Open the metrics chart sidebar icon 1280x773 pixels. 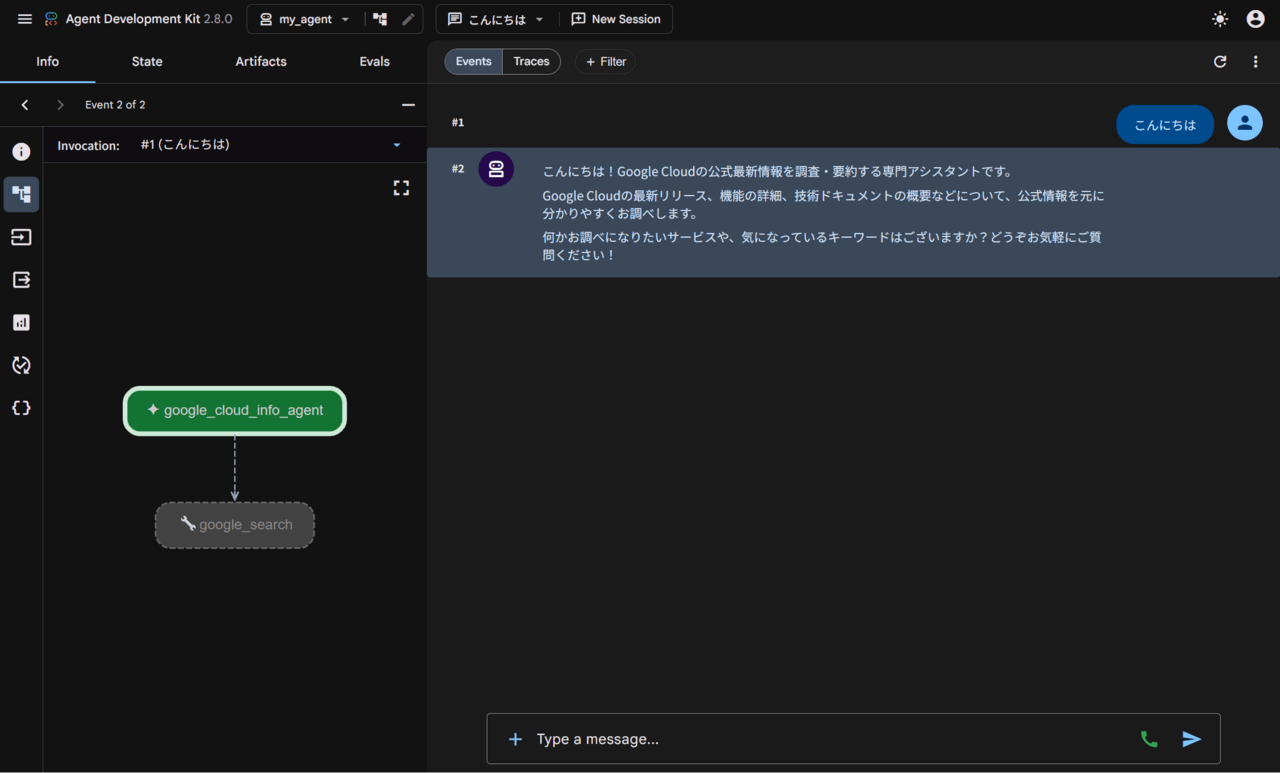(x=21, y=323)
